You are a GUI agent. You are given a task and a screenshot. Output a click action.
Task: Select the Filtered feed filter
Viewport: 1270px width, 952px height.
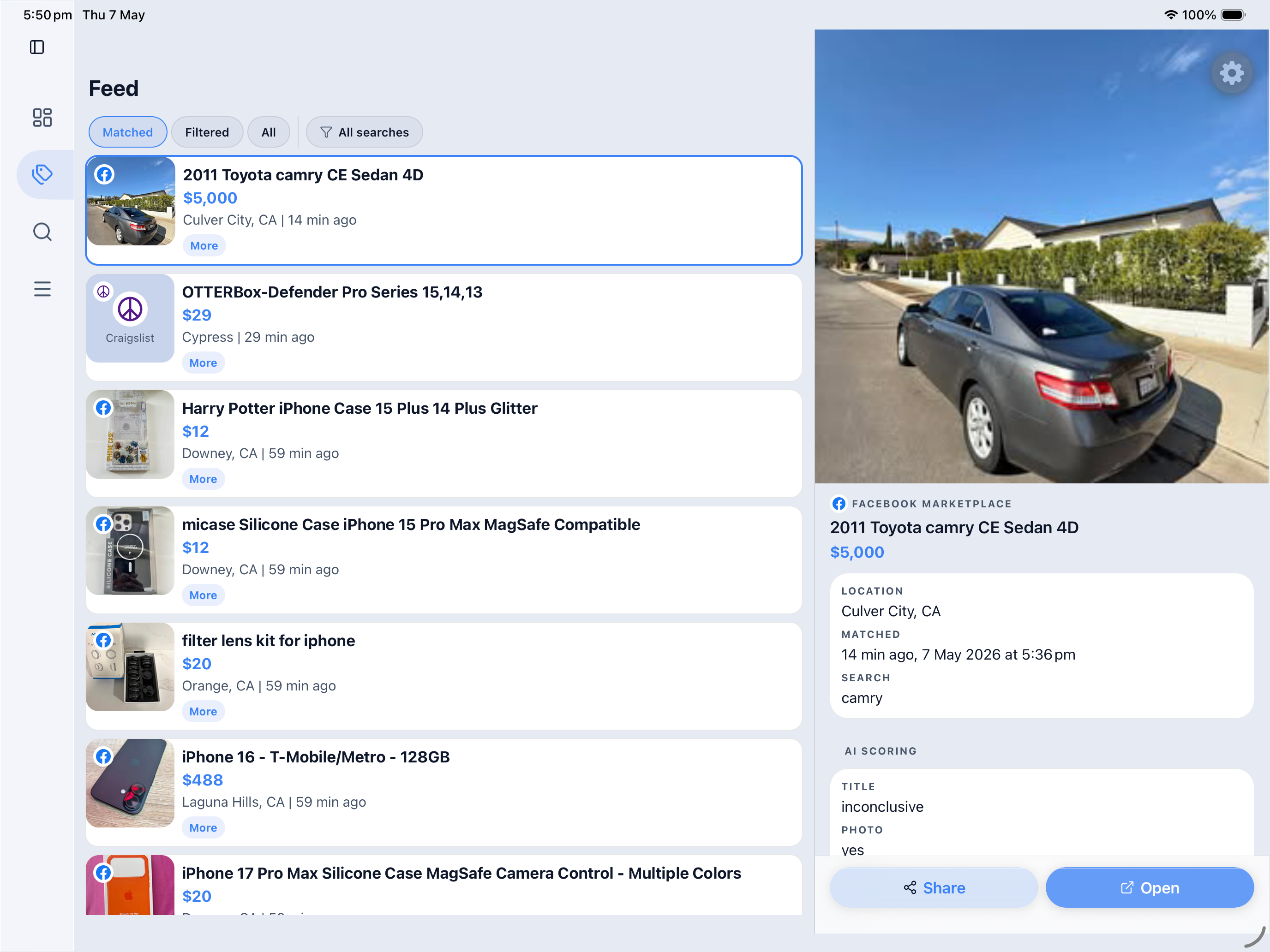(x=207, y=132)
